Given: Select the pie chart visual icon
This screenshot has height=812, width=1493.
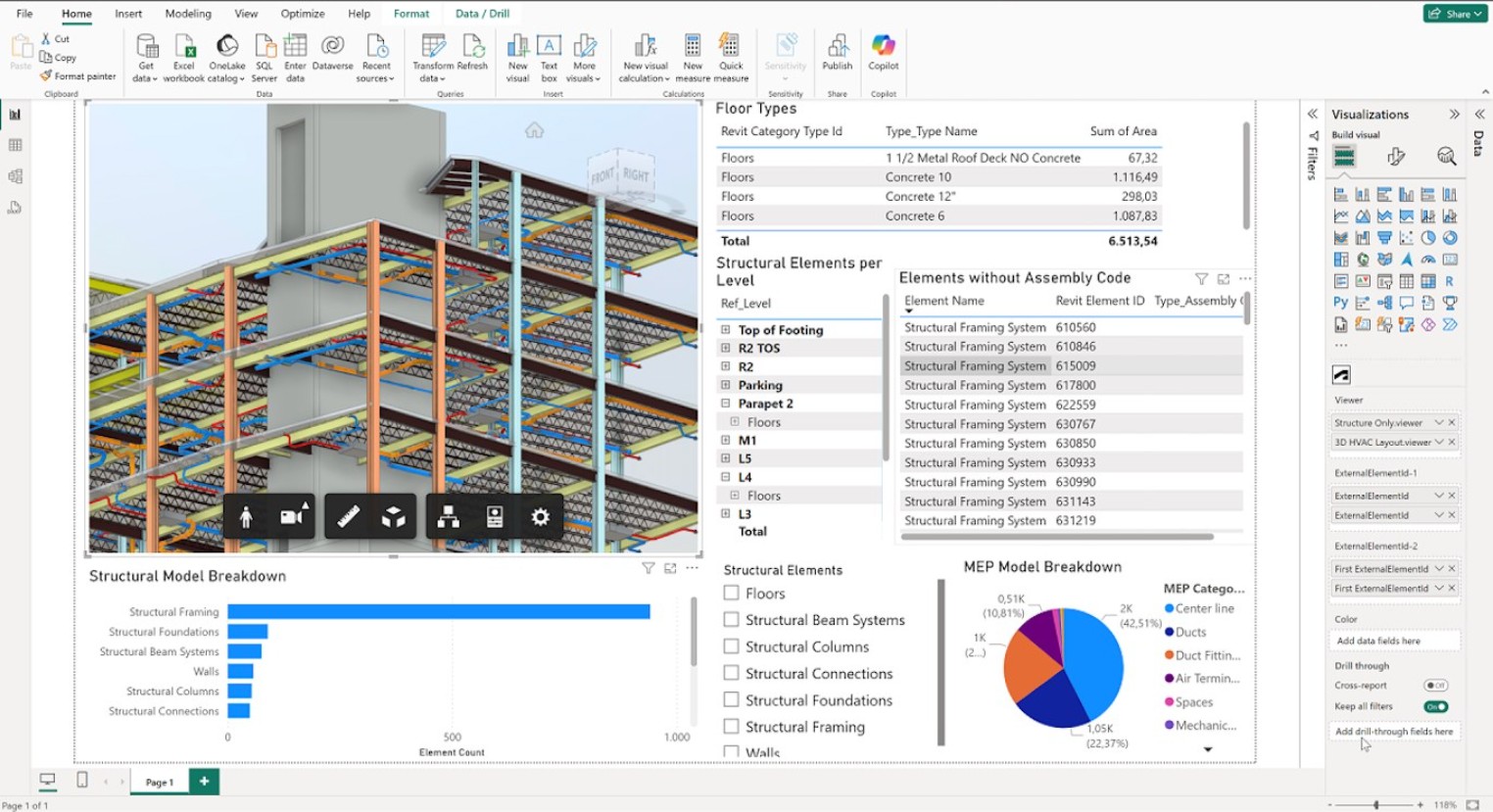Looking at the screenshot, I should click(x=1426, y=237).
